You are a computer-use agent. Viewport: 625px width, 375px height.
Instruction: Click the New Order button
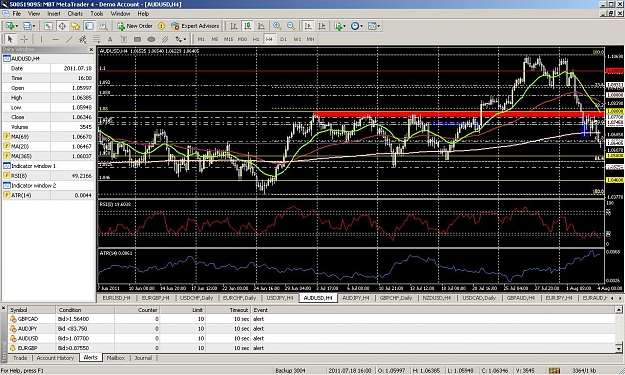pos(135,26)
